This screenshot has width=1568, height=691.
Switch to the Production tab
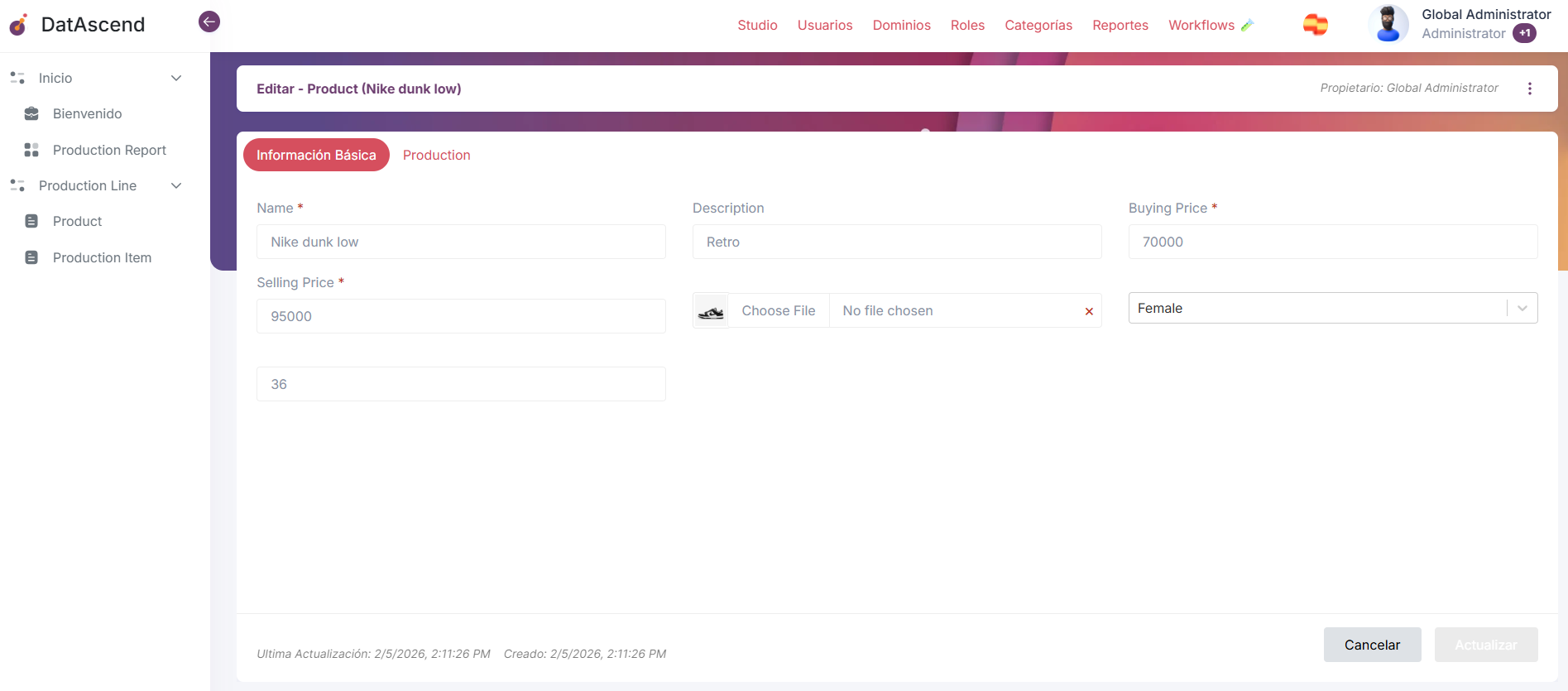(436, 155)
